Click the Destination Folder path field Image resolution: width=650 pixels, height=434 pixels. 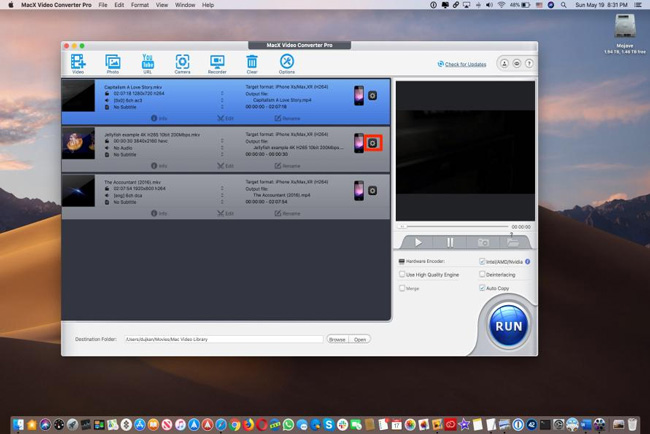tap(224, 339)
